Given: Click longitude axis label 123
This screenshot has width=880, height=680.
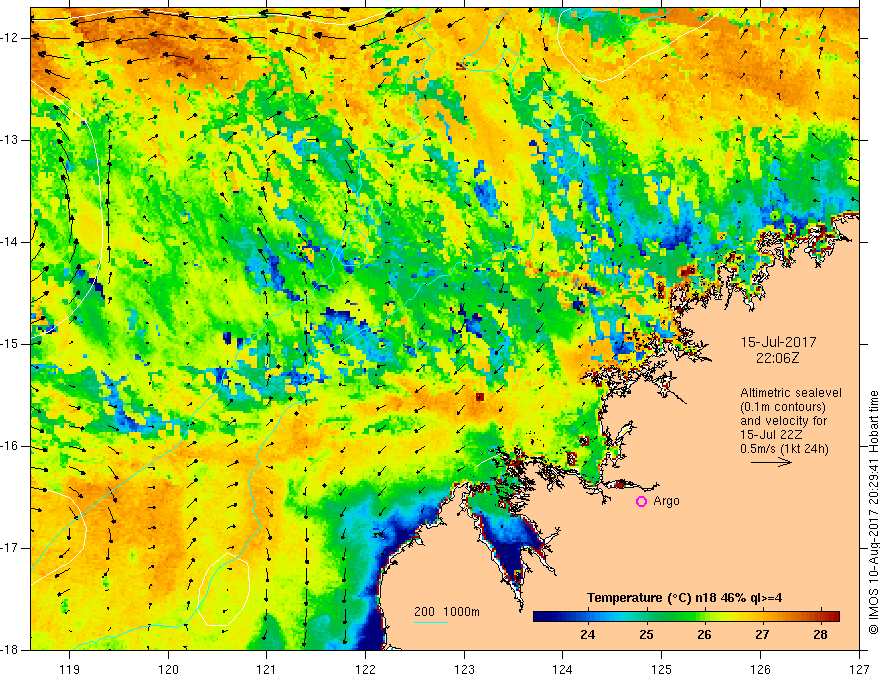Looking at the screenshot, I should tap(464, 669).
